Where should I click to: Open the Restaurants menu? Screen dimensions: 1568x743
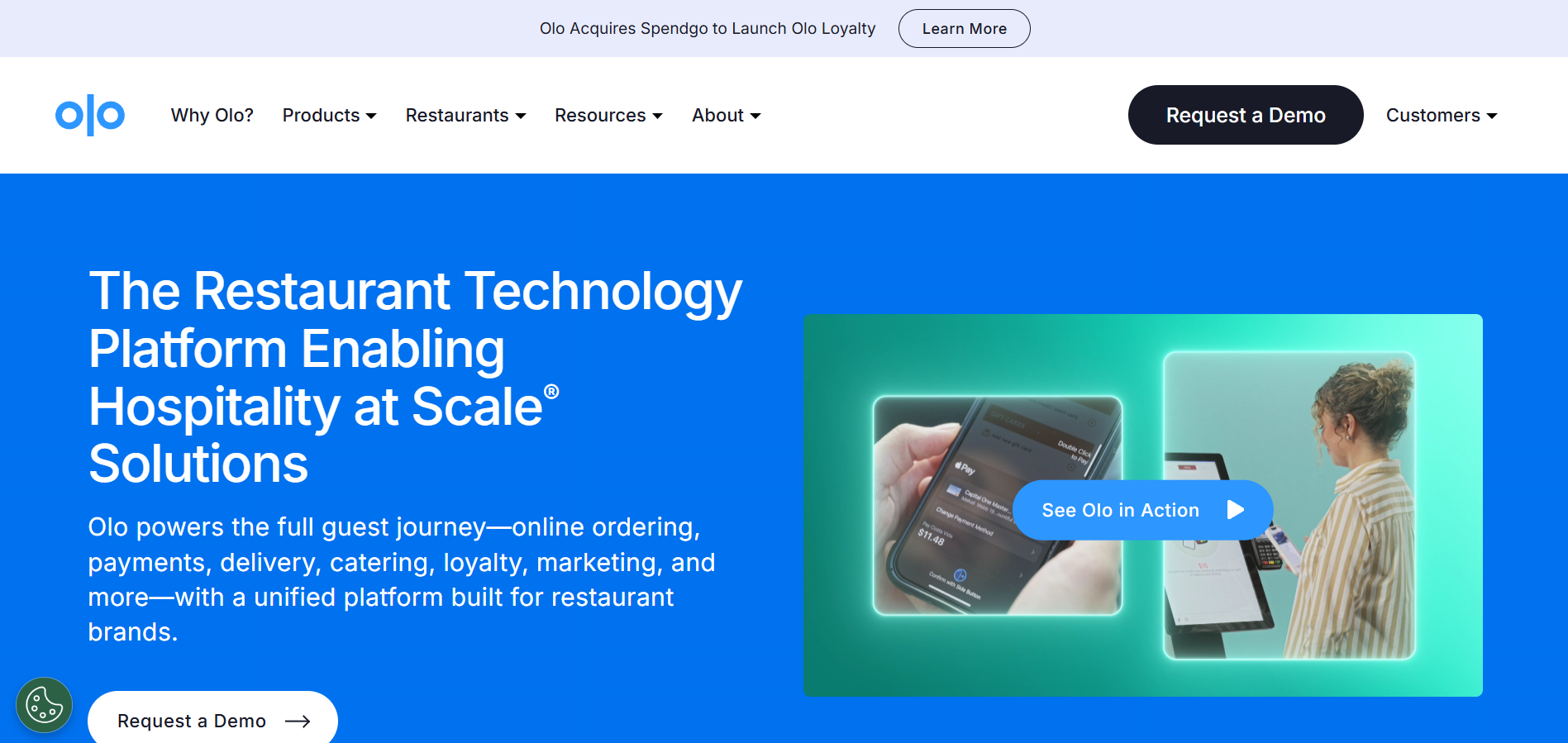[x=465, y=115]
